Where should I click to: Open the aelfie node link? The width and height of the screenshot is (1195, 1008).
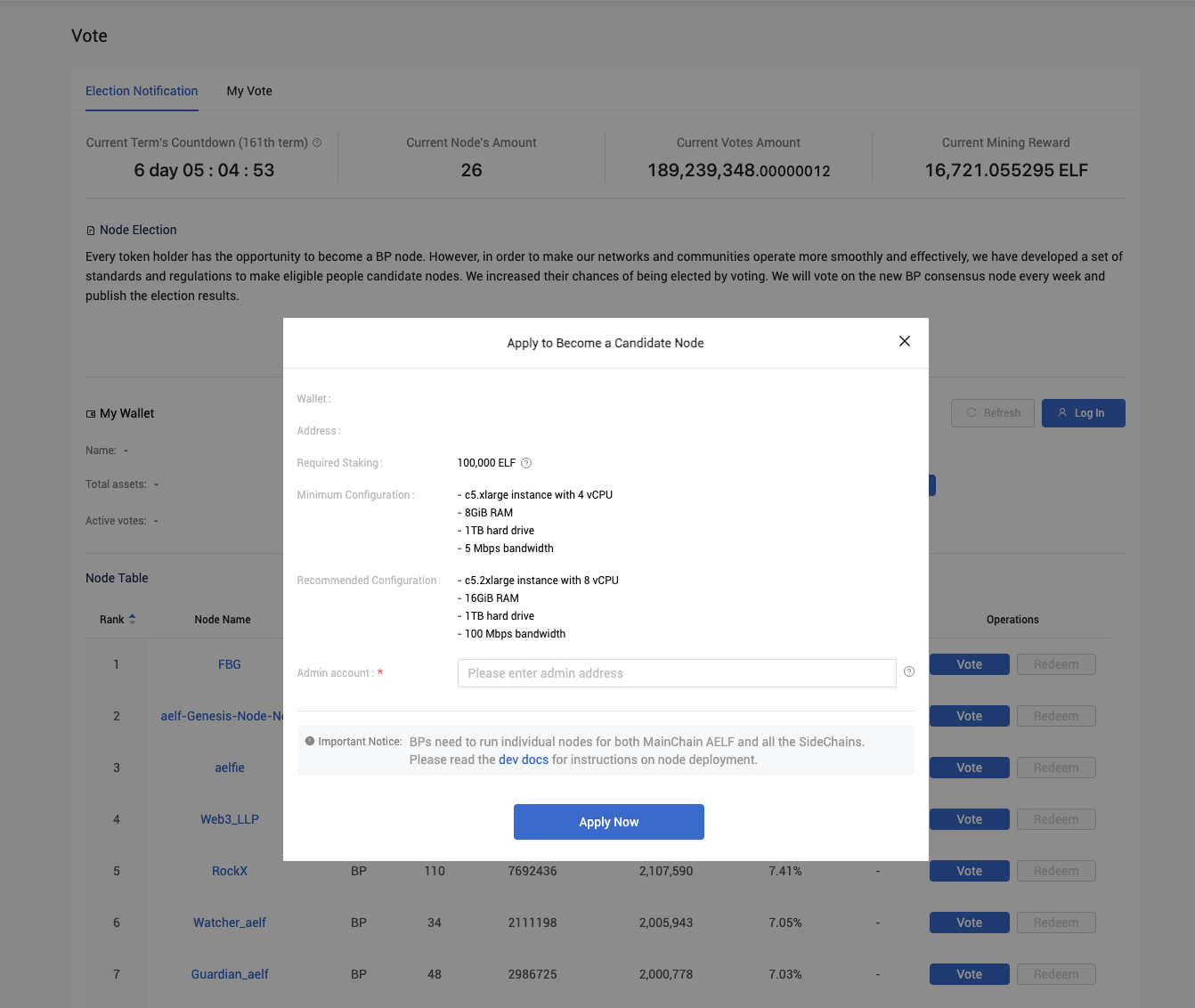[x=230, y=768]
